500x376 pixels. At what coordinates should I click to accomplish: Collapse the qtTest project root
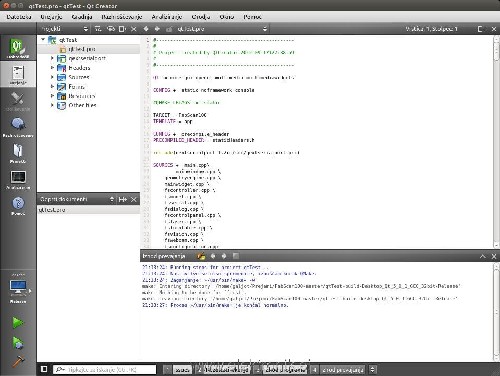tap(43, 39)
